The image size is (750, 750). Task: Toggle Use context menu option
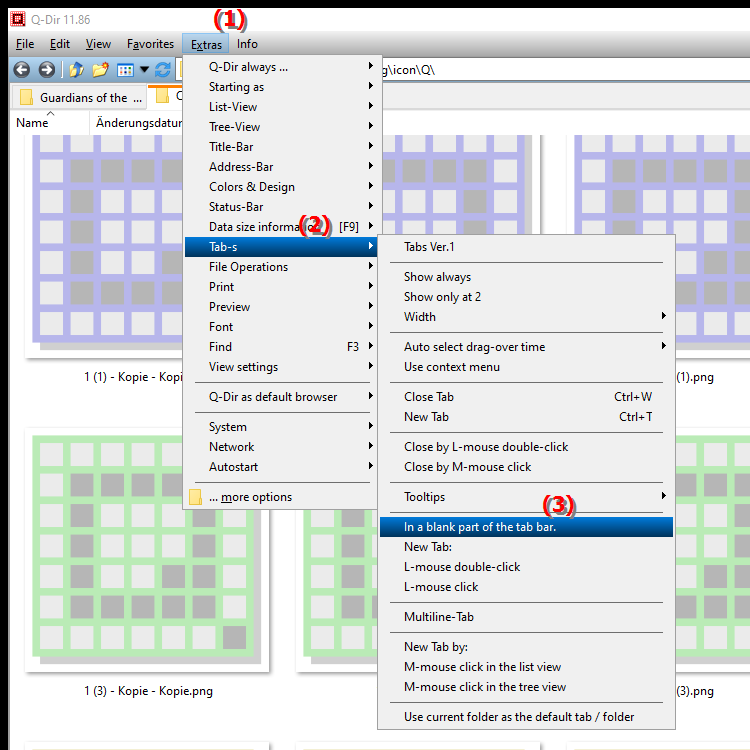tap(526, 367)
